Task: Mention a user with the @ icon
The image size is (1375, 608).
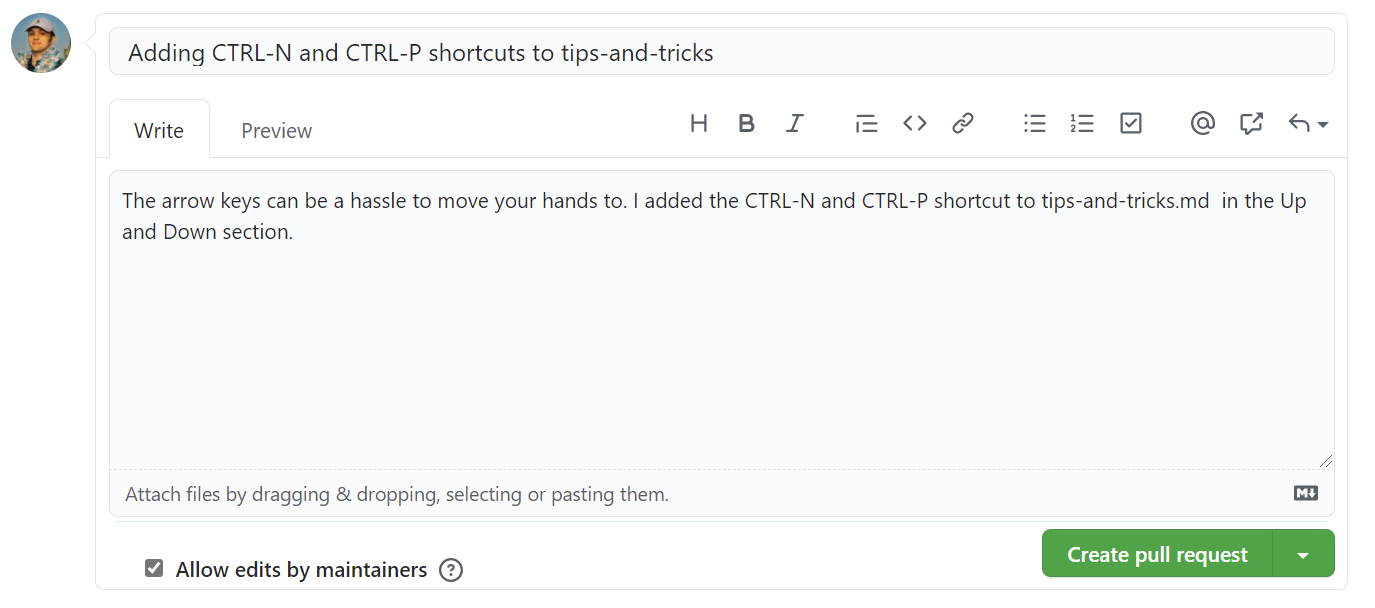Action: click(1203, 123)
